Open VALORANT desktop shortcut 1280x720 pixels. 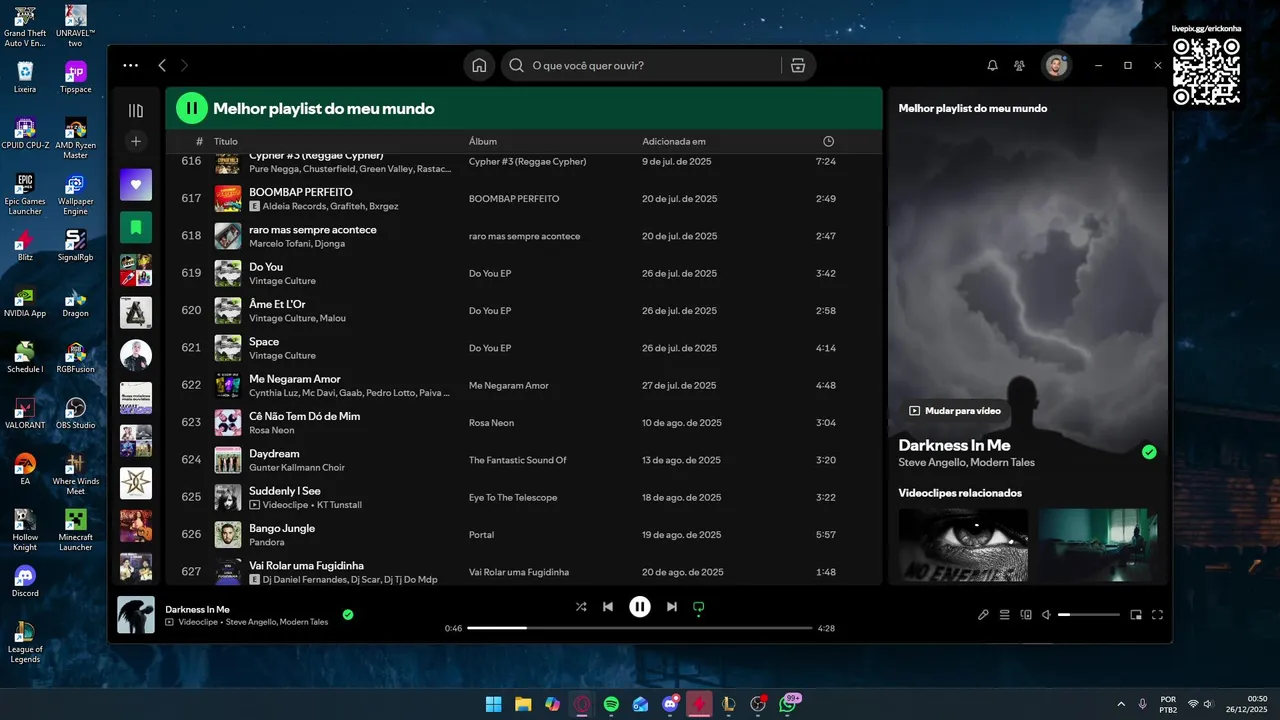click(x=25, y=413)
